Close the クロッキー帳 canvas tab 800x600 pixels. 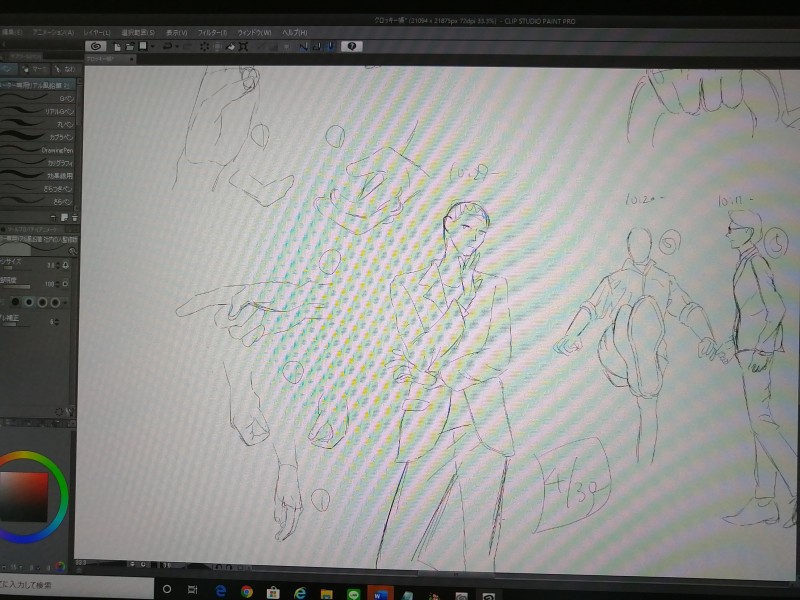[132, 59]
